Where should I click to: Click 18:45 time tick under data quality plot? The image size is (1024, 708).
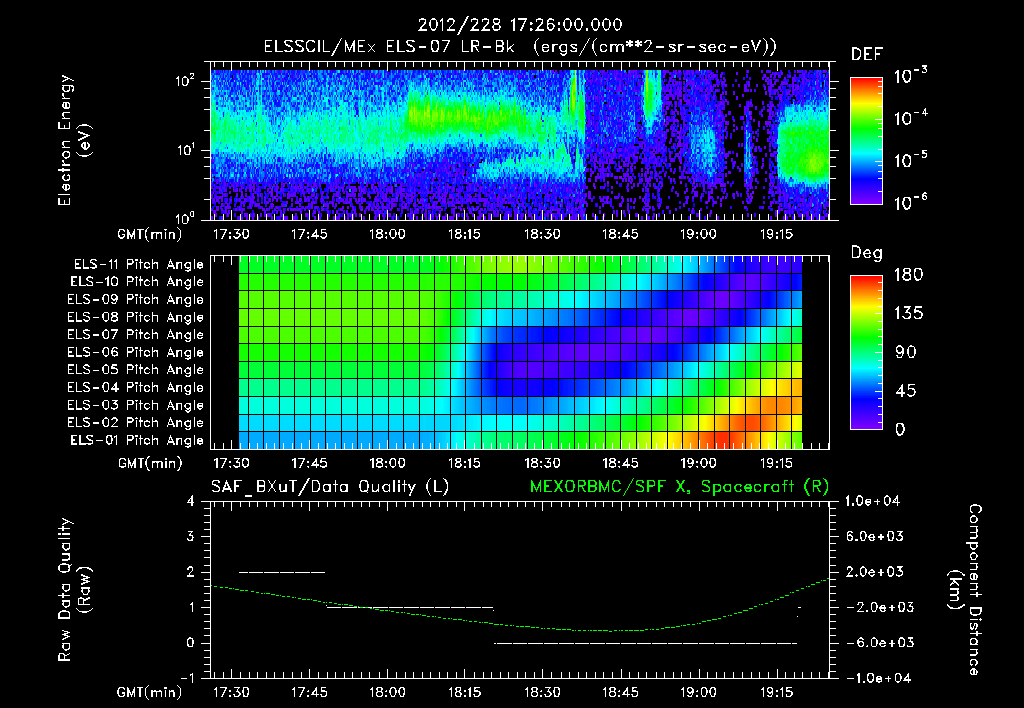tap(620, 692)
